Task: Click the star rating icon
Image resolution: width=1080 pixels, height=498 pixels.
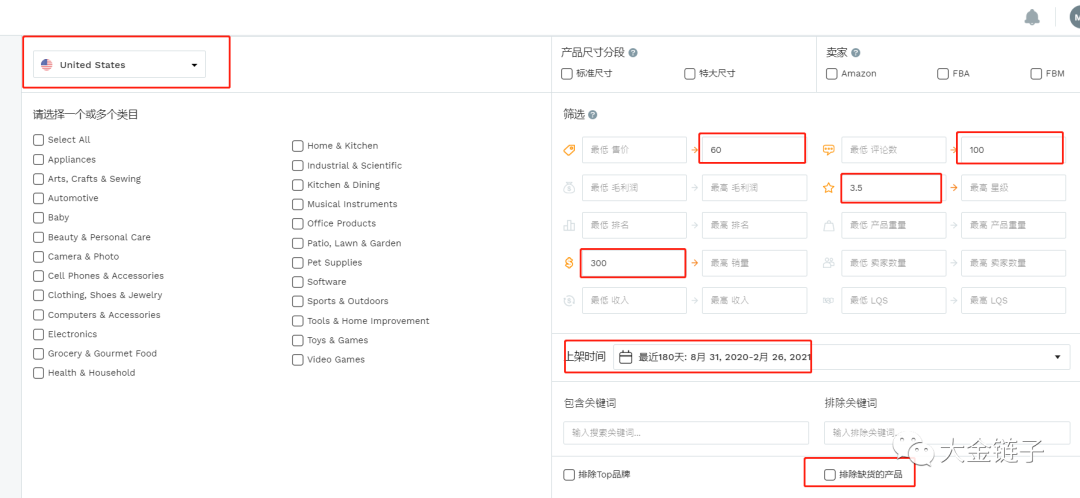Action: coord(829,187)
